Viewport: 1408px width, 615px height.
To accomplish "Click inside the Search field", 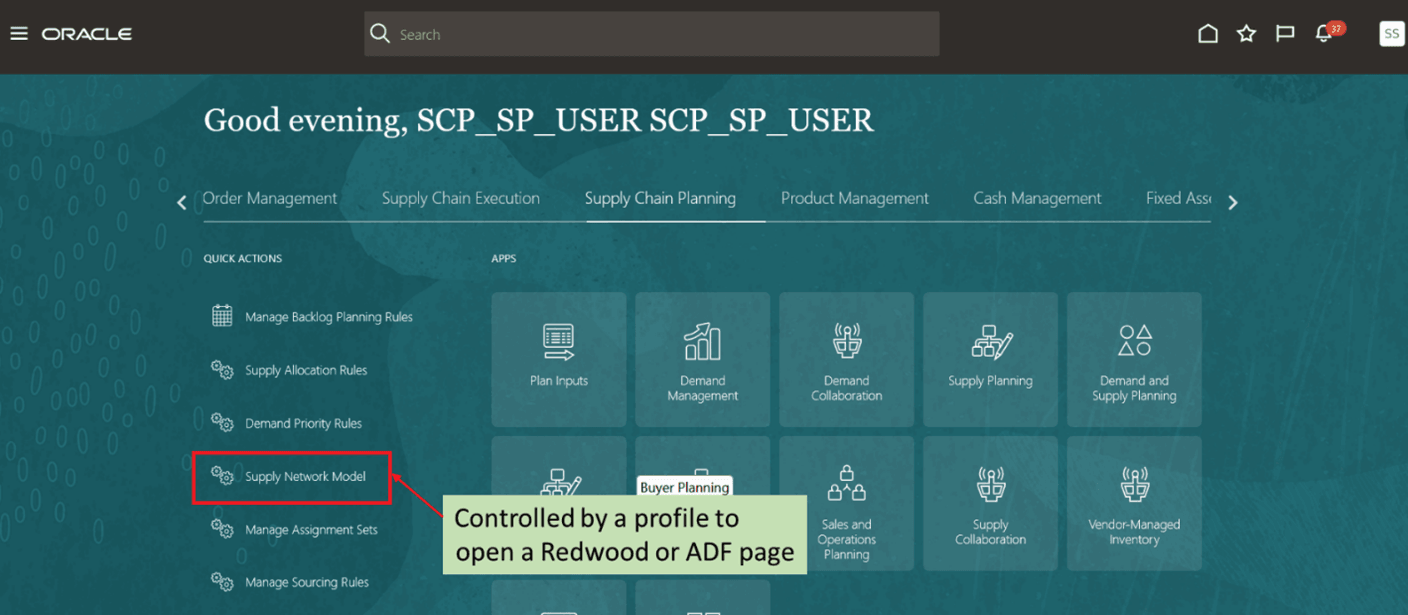I will point(650,33).
